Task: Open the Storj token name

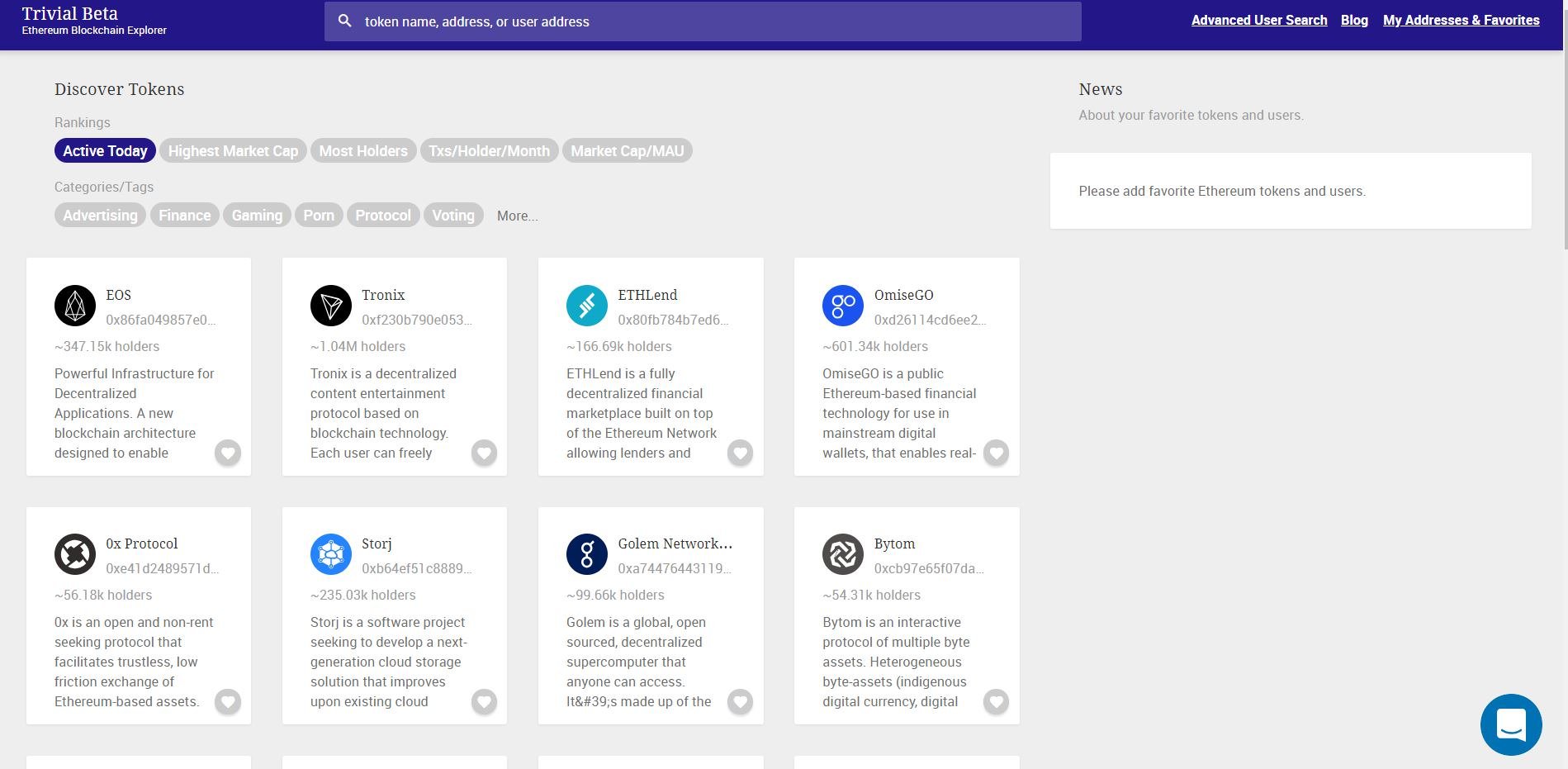Action: coord(377,544)
